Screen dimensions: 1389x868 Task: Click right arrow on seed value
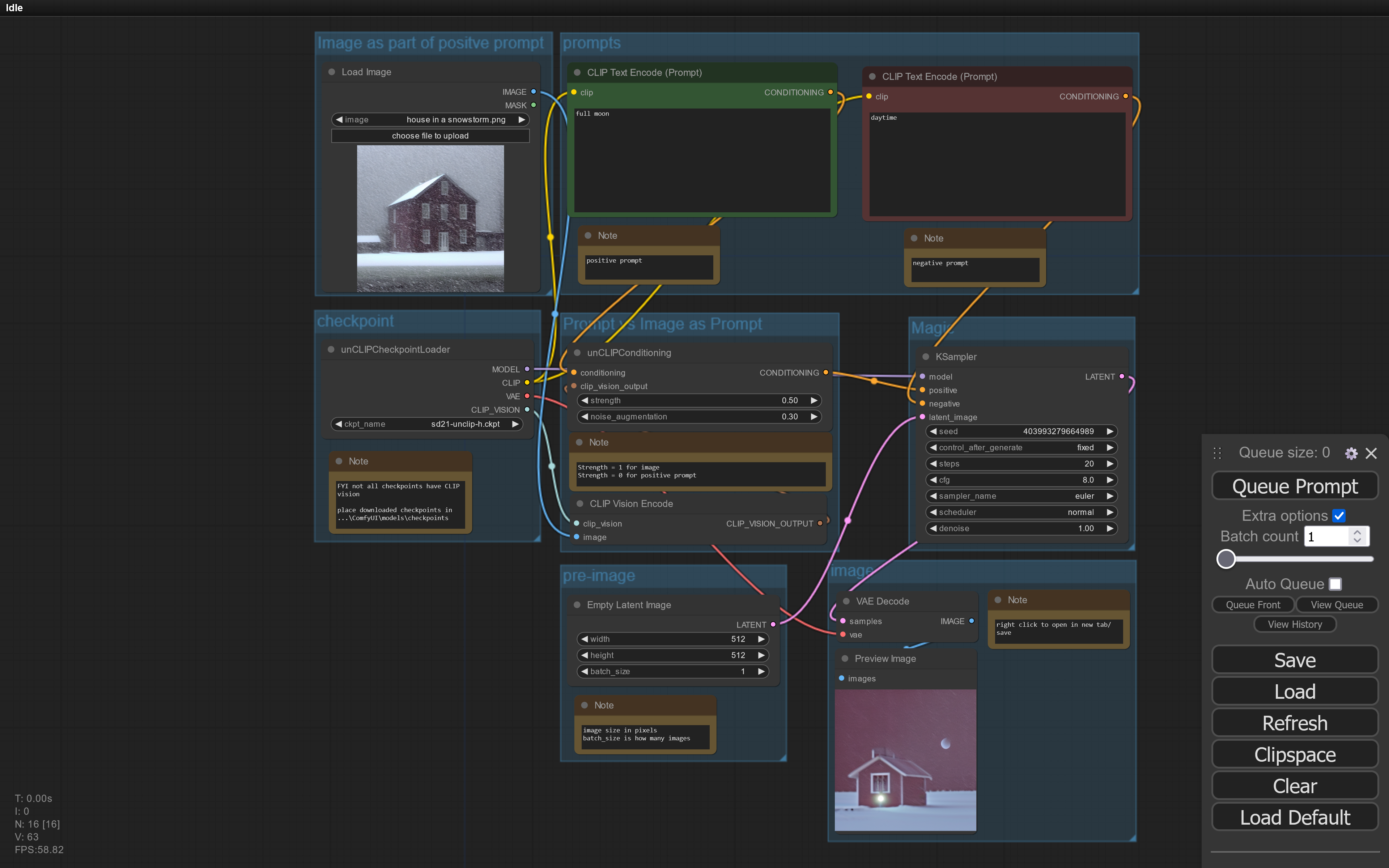(x=1110, y=431)
